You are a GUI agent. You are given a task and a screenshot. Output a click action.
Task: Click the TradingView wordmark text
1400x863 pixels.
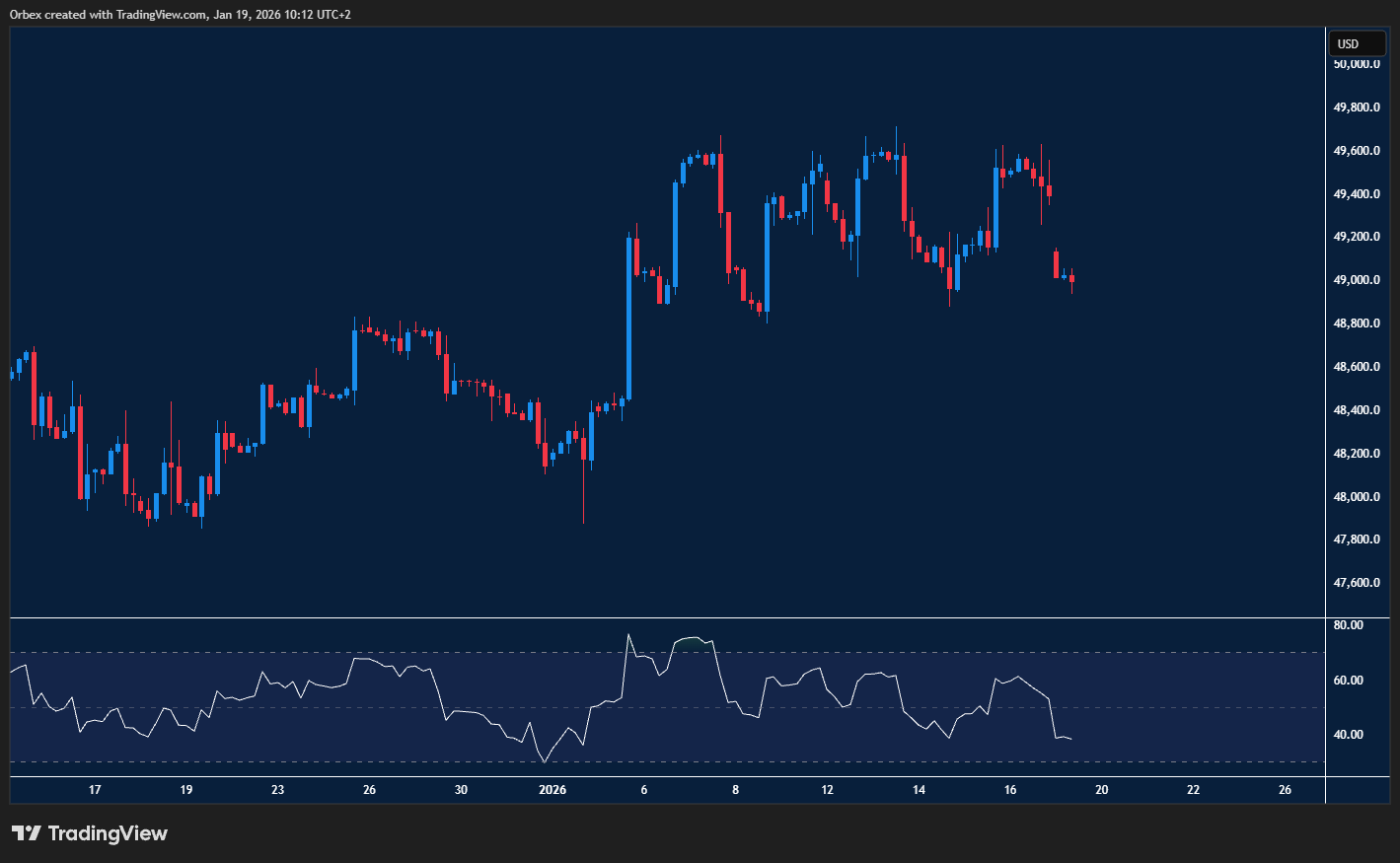pyautogui.click(x=110, y=833)
